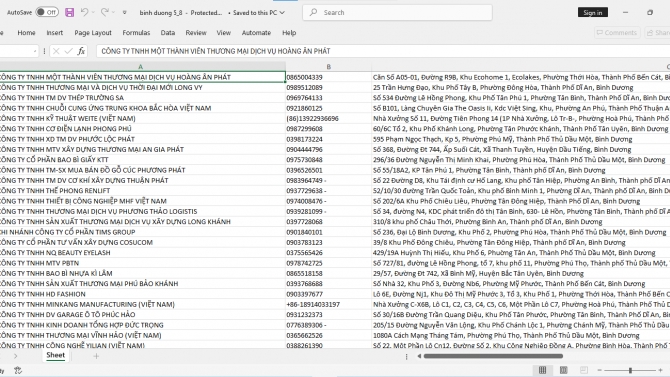
Task: Open the Automate ribbon tab
Action: click(256, 32)
